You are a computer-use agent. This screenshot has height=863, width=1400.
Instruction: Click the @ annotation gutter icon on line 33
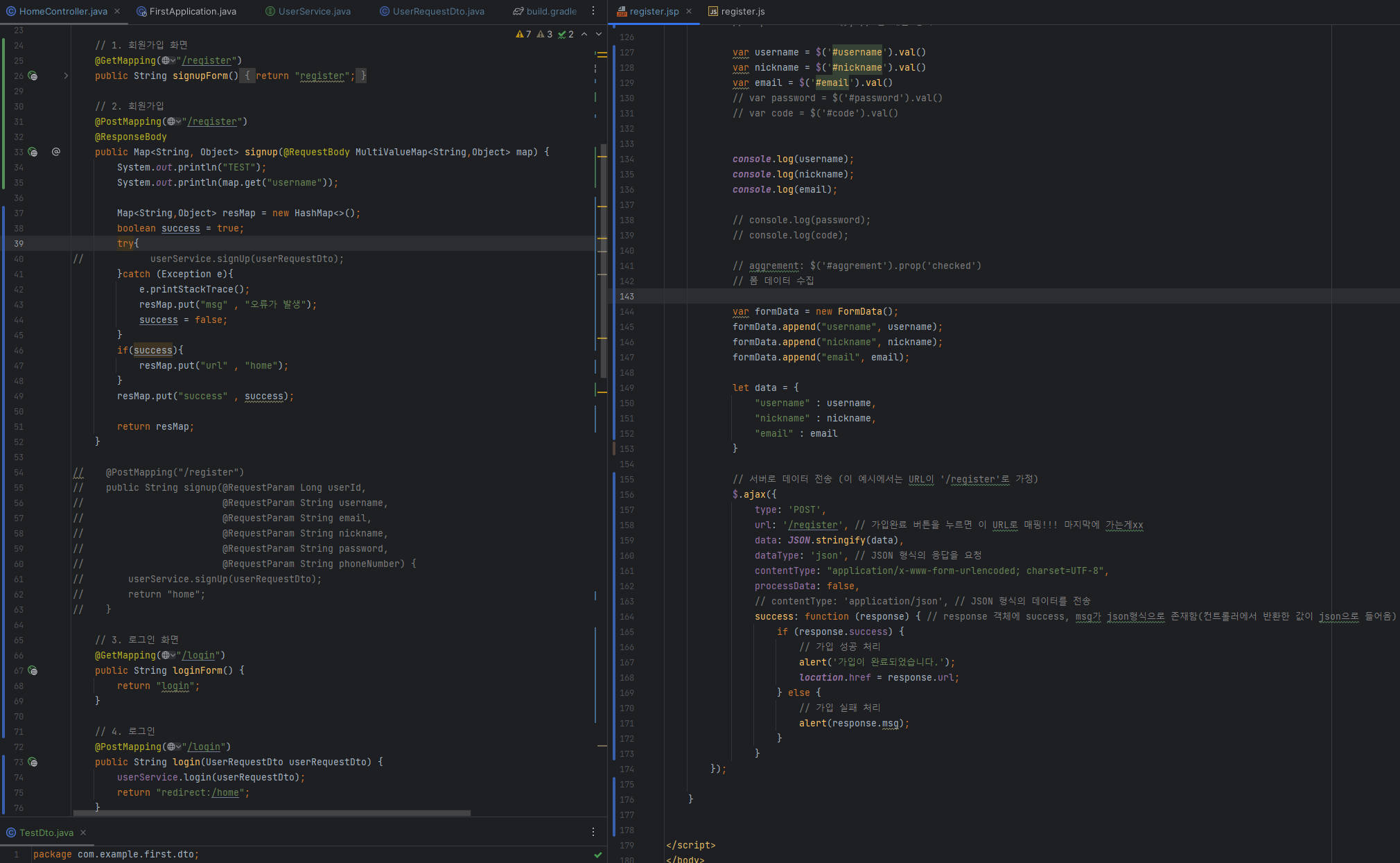click(56, 152)
